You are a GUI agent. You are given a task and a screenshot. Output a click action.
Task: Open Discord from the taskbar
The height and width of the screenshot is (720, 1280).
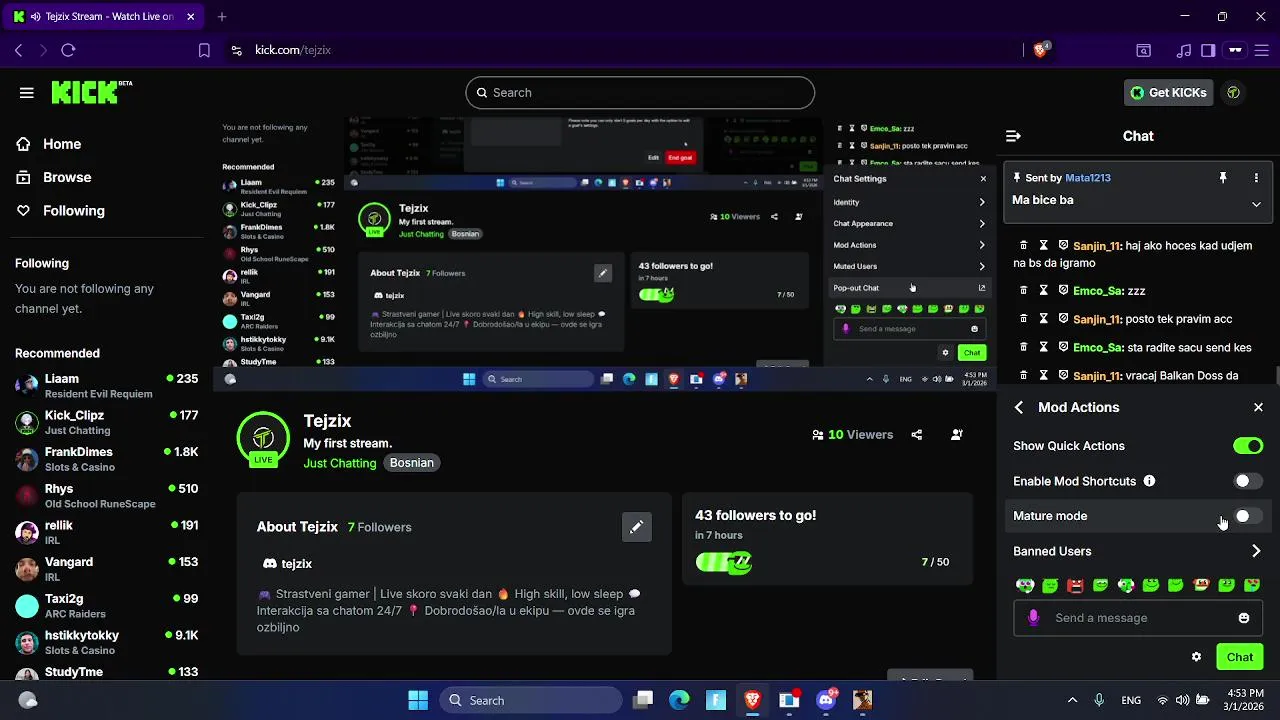[x=827, y=700]
